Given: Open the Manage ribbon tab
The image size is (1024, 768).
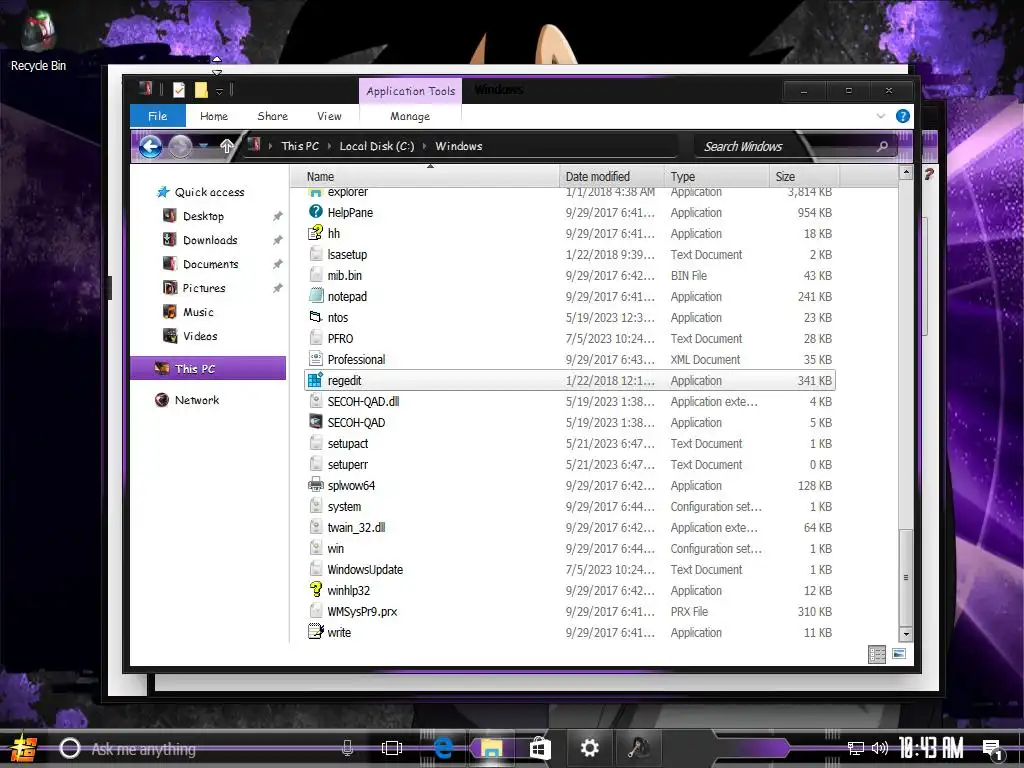Looking at the screenshot, I should (410, 116).
